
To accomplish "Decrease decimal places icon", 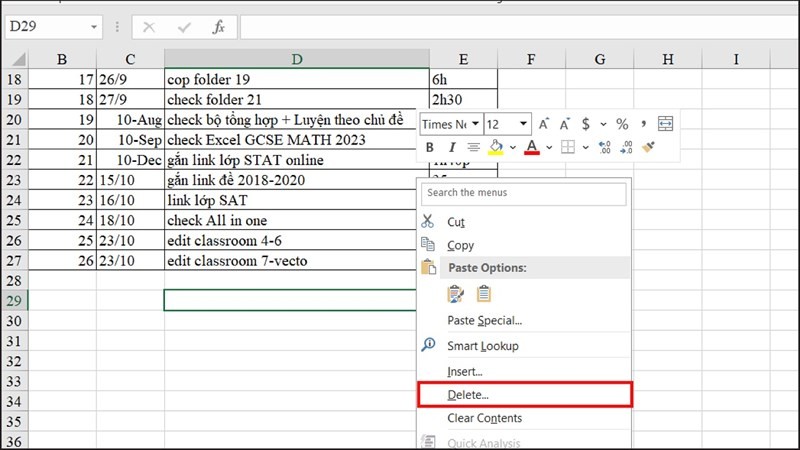I will click(626, 147).
